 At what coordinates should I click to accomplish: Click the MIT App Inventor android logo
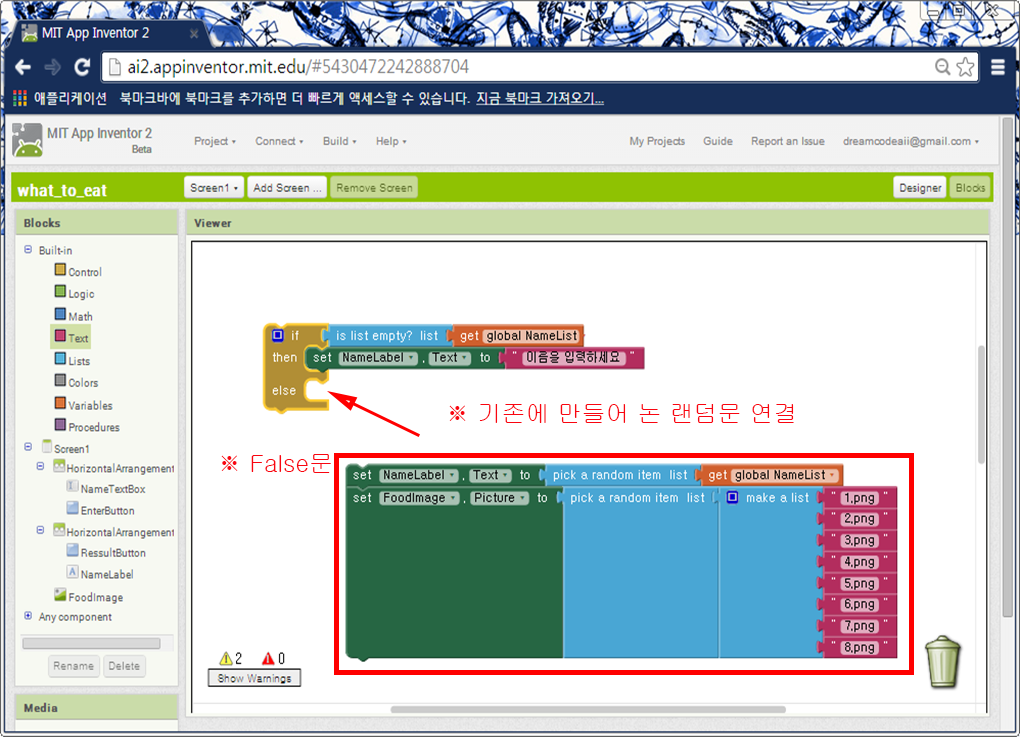point(27,140)
